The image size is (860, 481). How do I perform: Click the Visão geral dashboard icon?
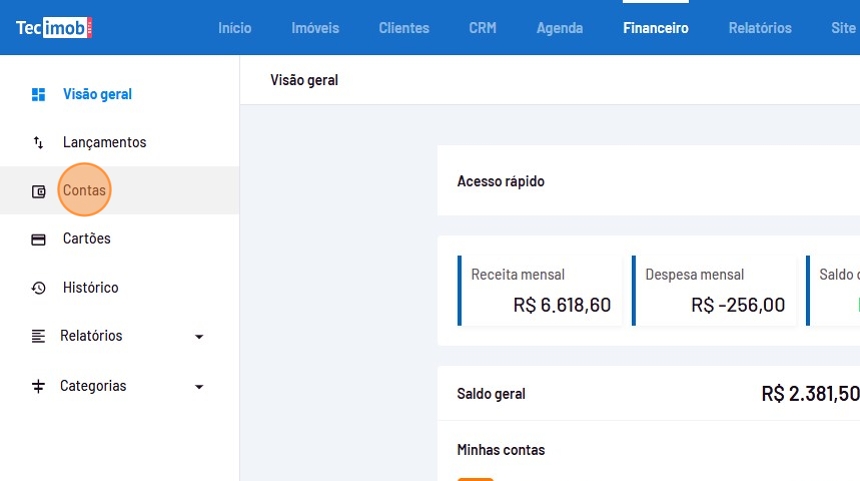coord(39,95)
